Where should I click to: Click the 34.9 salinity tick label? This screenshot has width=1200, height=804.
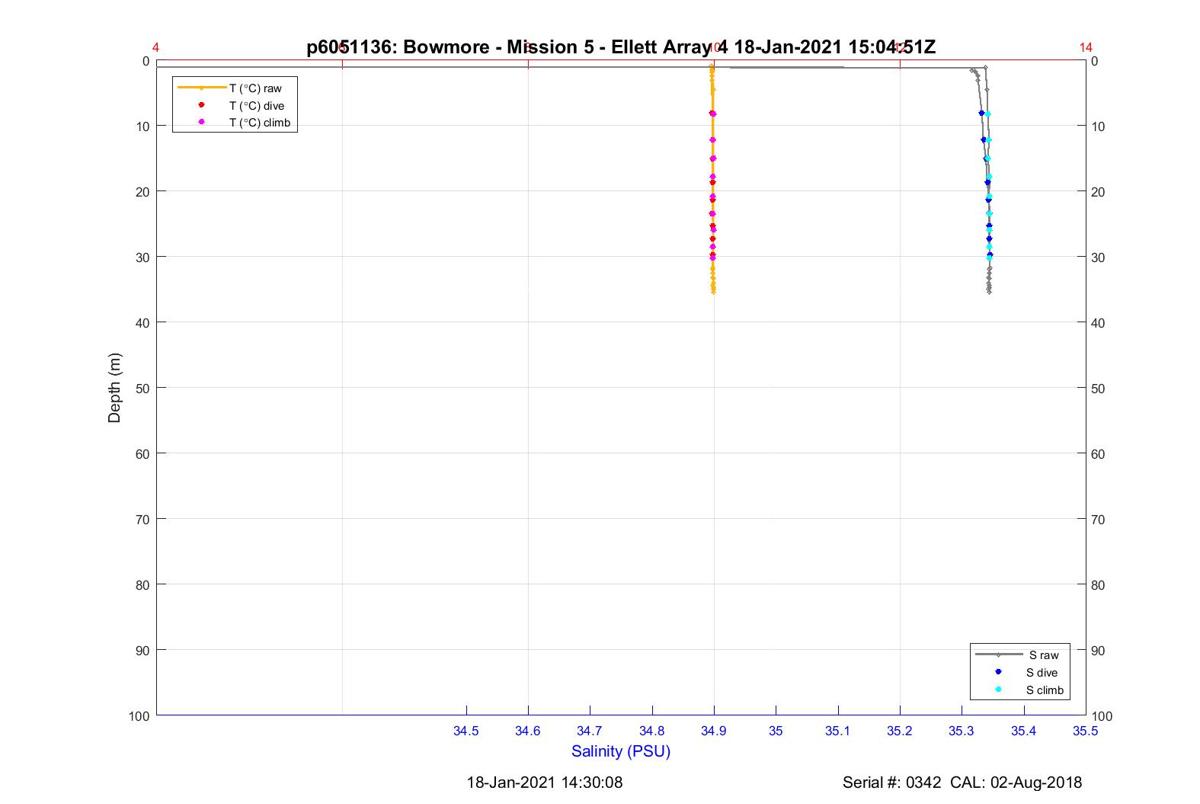pyautogui.click(x=714, y=732)
